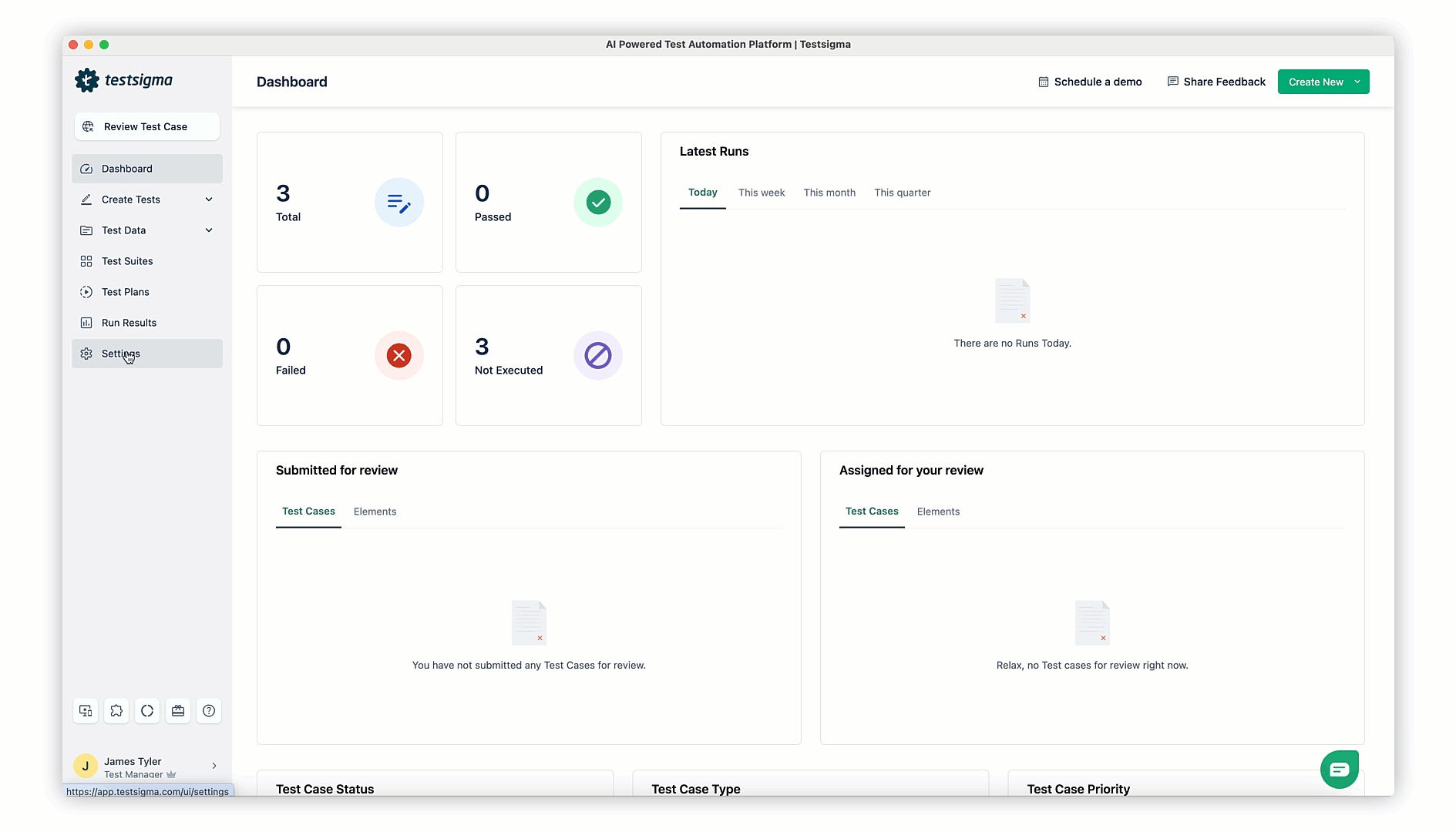
Task: Click the Test Manager role label
Action: (133, 774)
